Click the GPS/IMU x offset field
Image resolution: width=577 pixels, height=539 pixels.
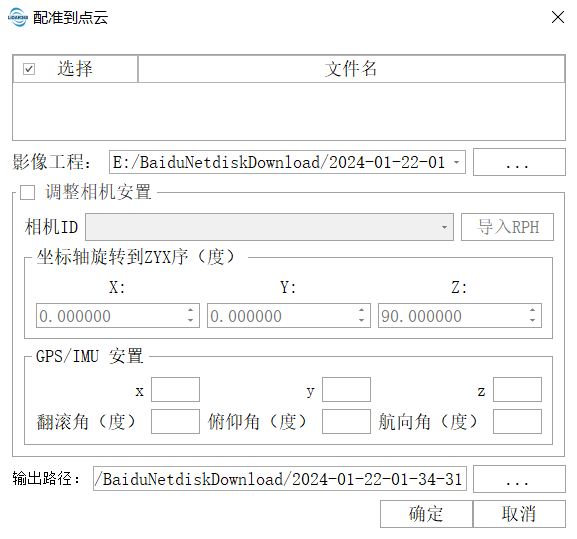[176, 389]
